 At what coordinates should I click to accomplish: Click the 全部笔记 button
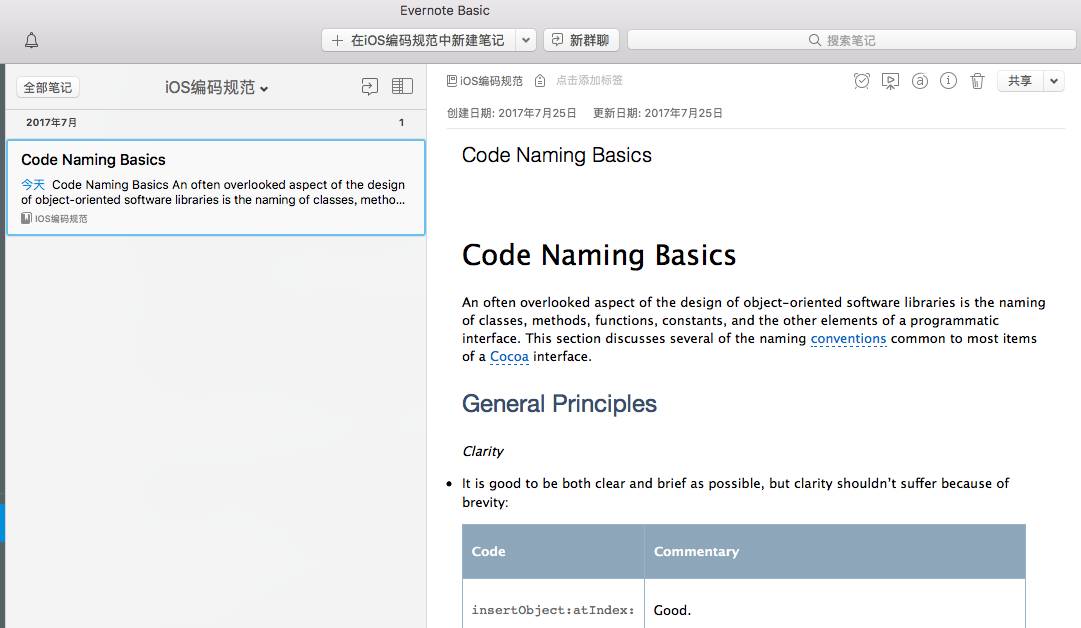pos(47,88)
